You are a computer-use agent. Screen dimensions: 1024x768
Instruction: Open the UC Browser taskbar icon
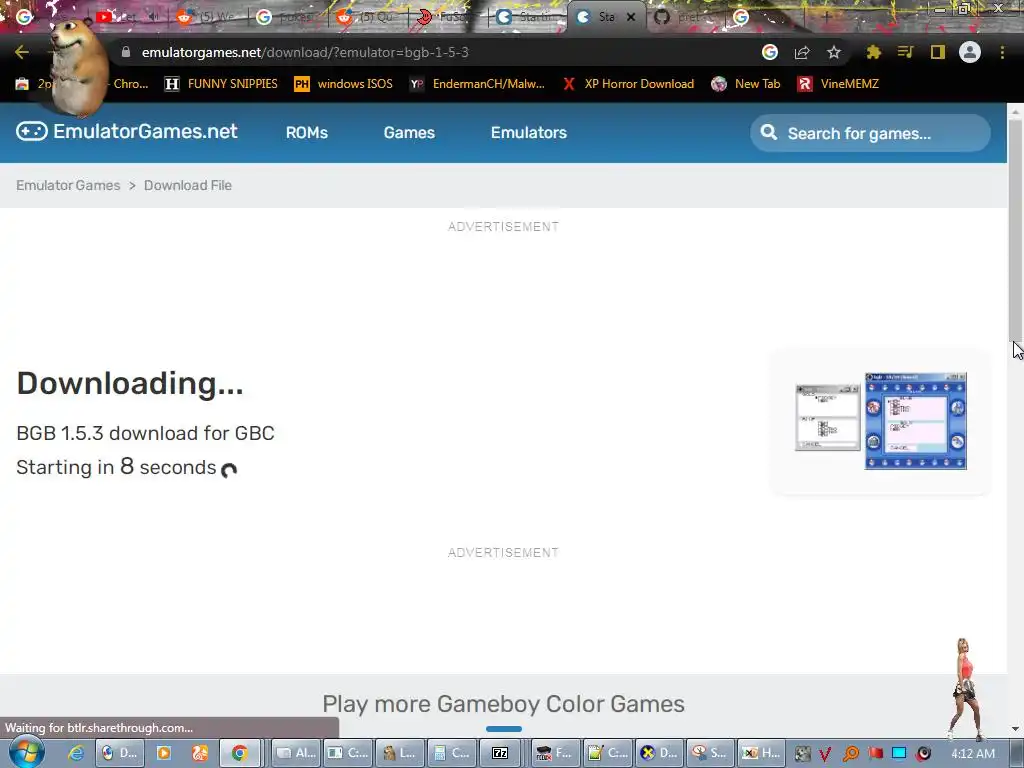pyautogui.click(x=200, y=753)
